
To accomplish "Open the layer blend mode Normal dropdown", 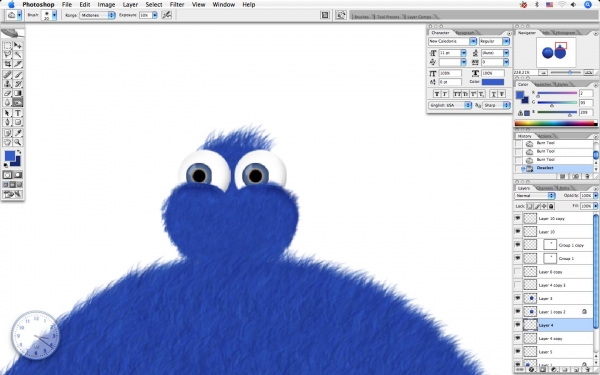I will tap(535, 196).
